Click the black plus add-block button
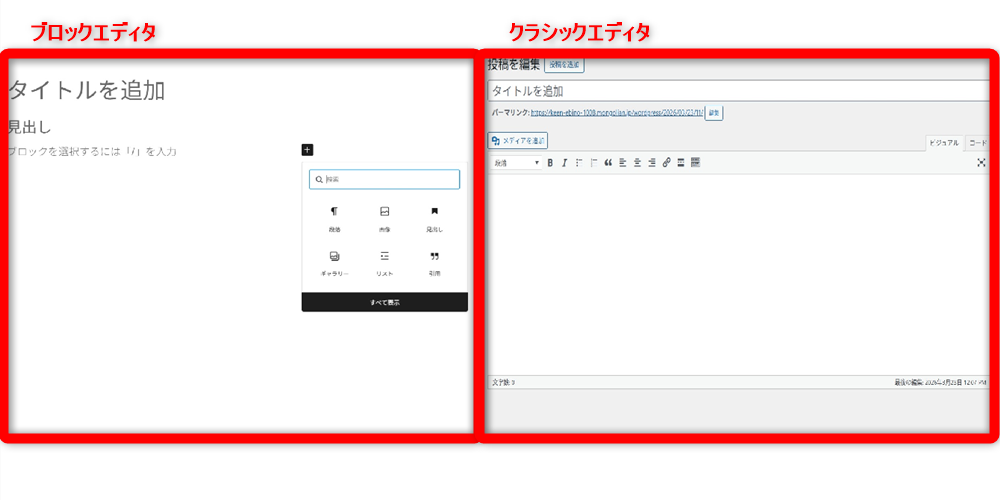 pyautogui.click(x=307, y=151)
